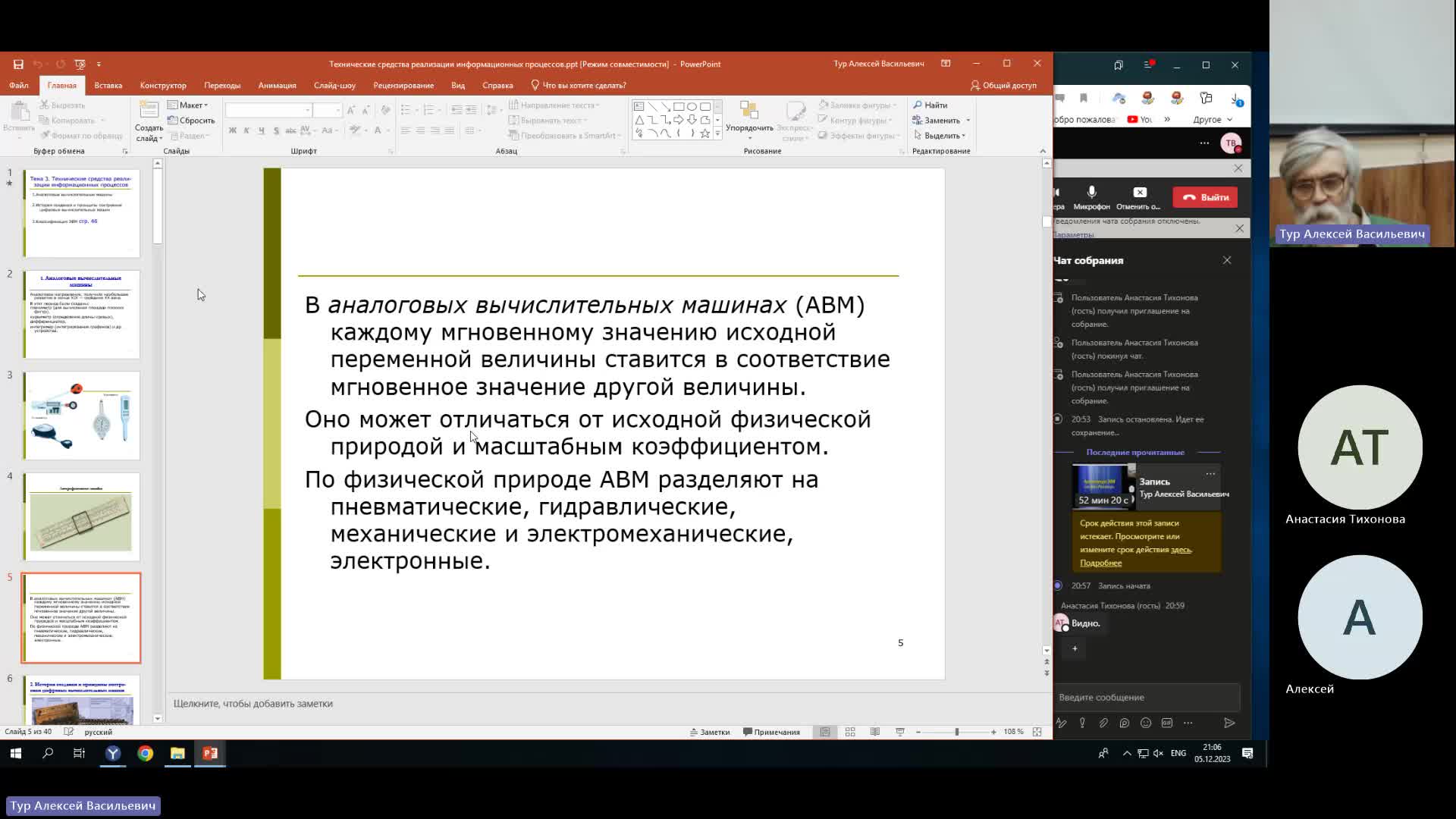
Task: Open the GIF picker in chat toolbar
Action: [x=1167, y=723]
